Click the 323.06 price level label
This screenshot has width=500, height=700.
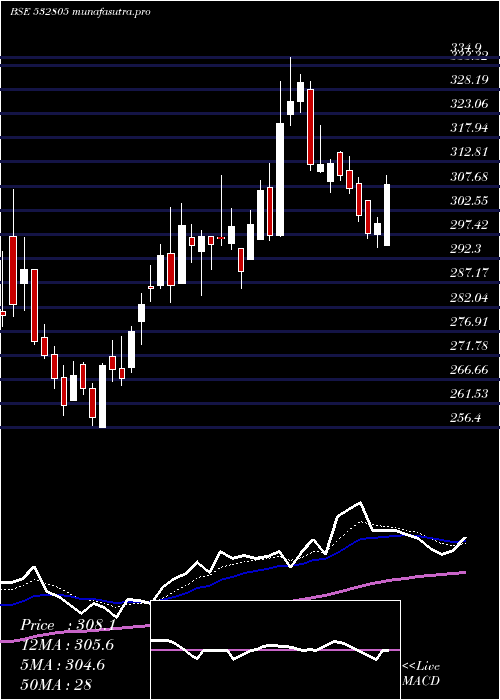coord(469,104)
